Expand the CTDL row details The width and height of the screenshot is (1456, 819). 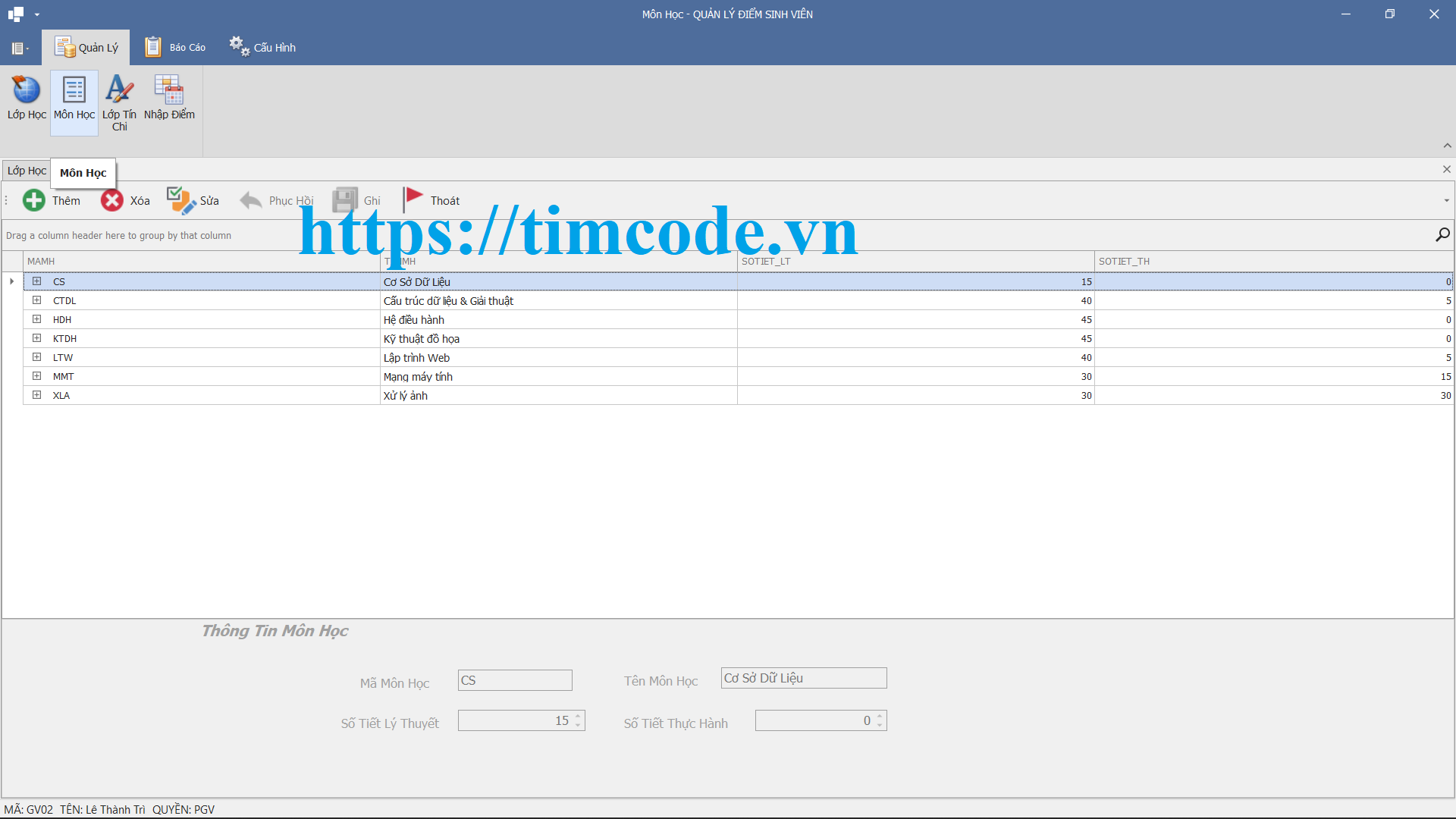[36, 300]
